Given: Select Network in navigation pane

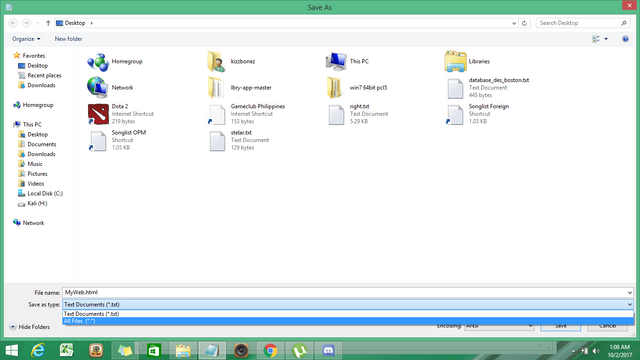Looking at the screenshot, I should (x=29, y=223).
